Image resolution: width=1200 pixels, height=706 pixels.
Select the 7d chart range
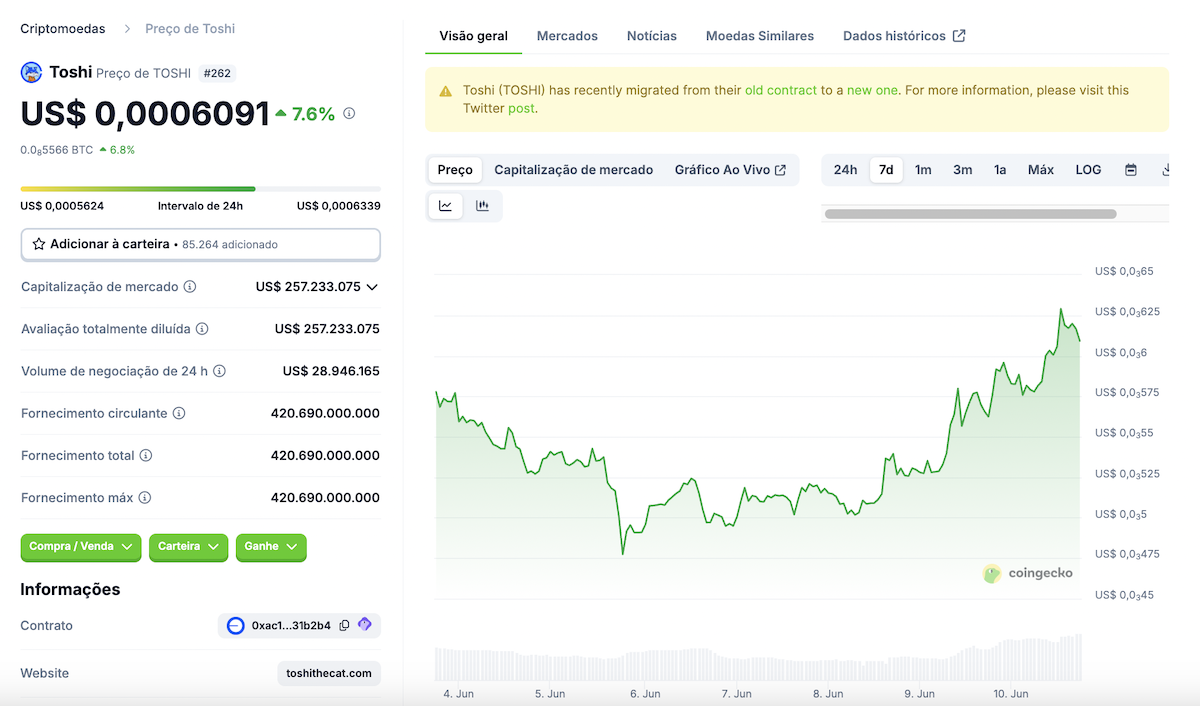tap(886, 170)
